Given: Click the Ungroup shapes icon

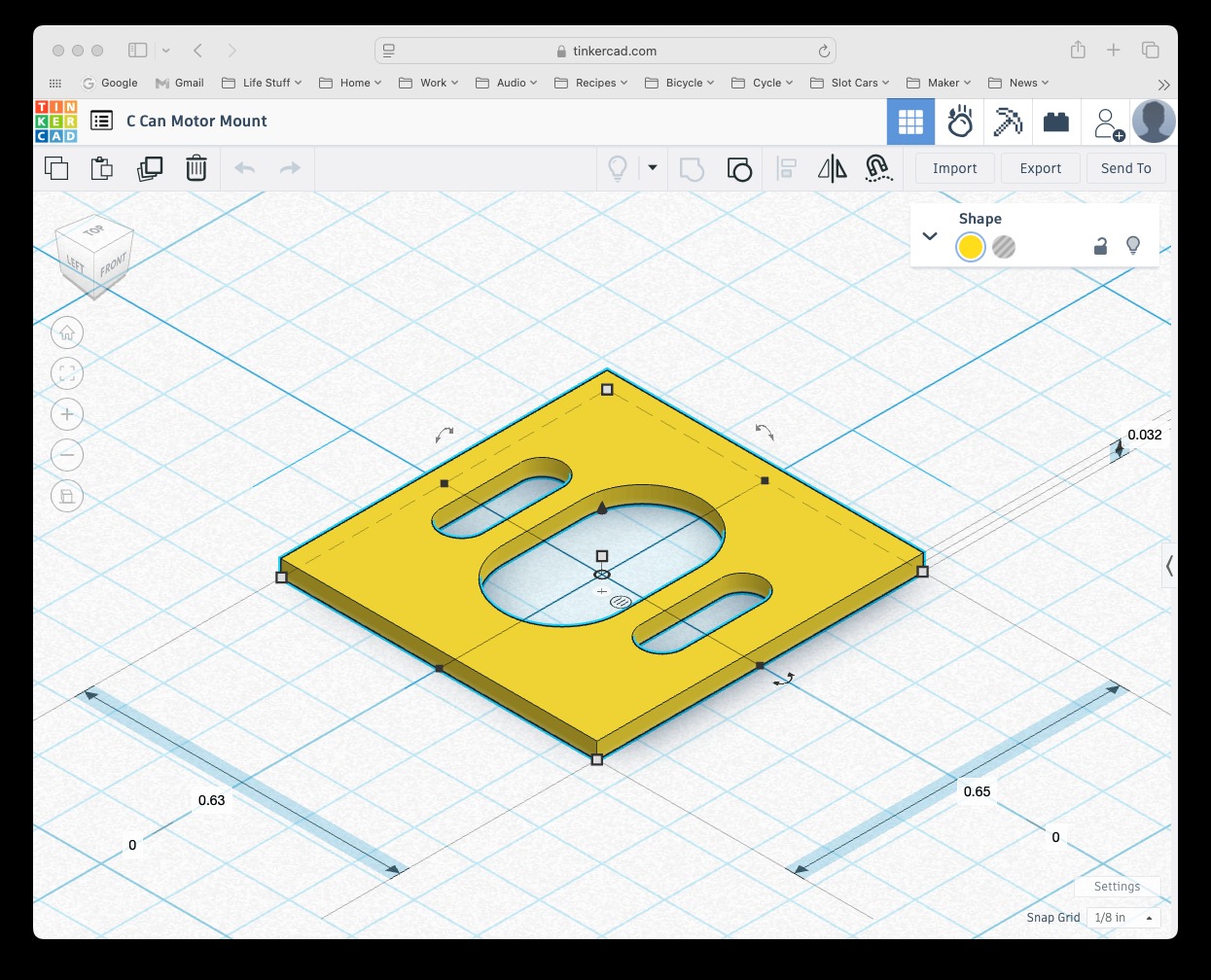Looking at the screenshot, I should [739, 169].
